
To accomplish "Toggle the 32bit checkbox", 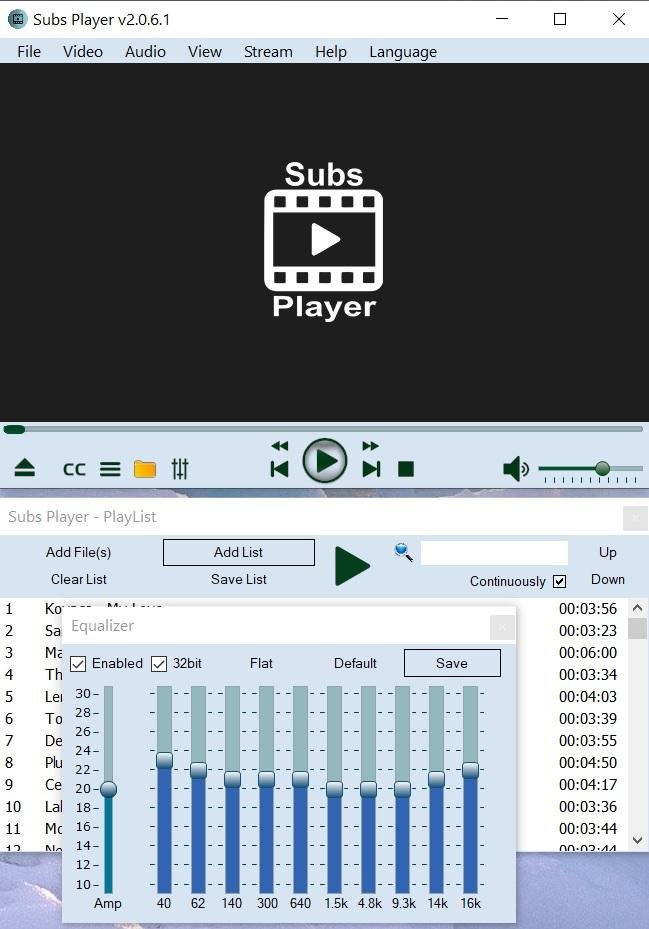I will click(x=159, y=664).
